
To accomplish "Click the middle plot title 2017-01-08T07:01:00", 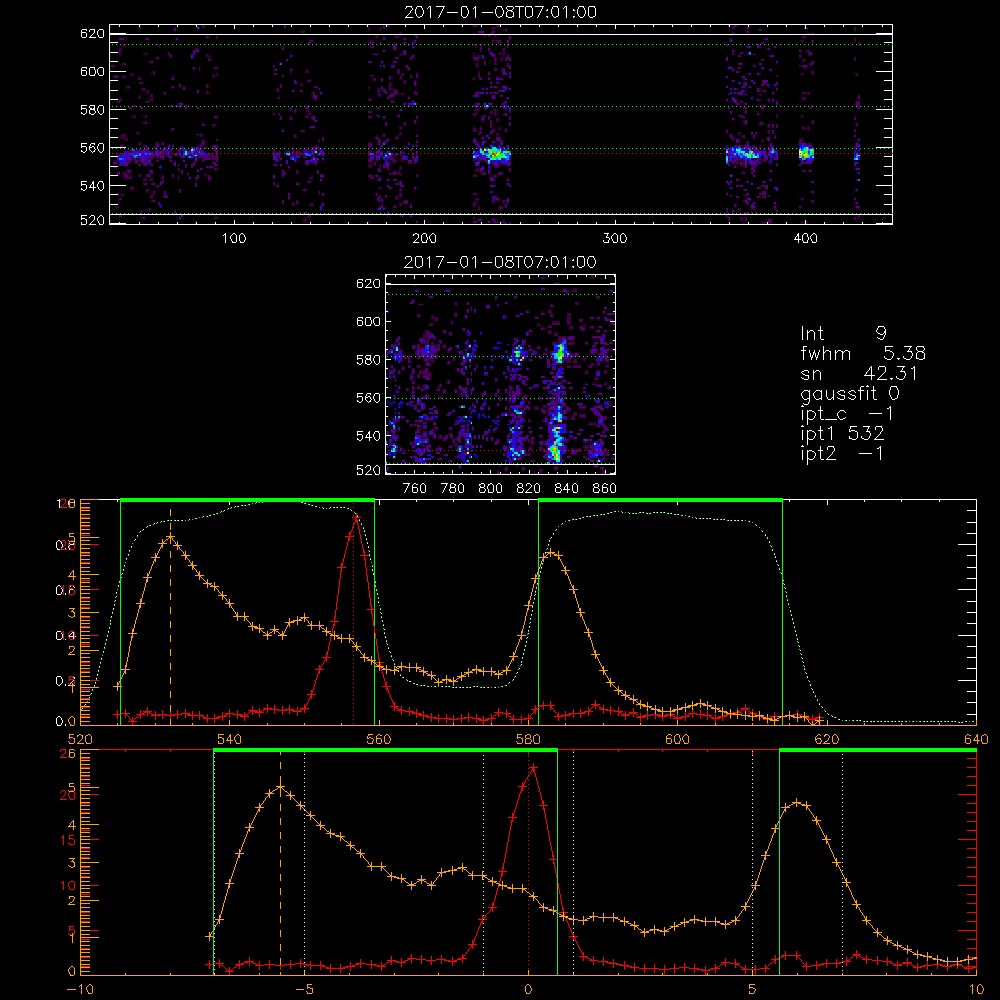I will pos(500,262).
